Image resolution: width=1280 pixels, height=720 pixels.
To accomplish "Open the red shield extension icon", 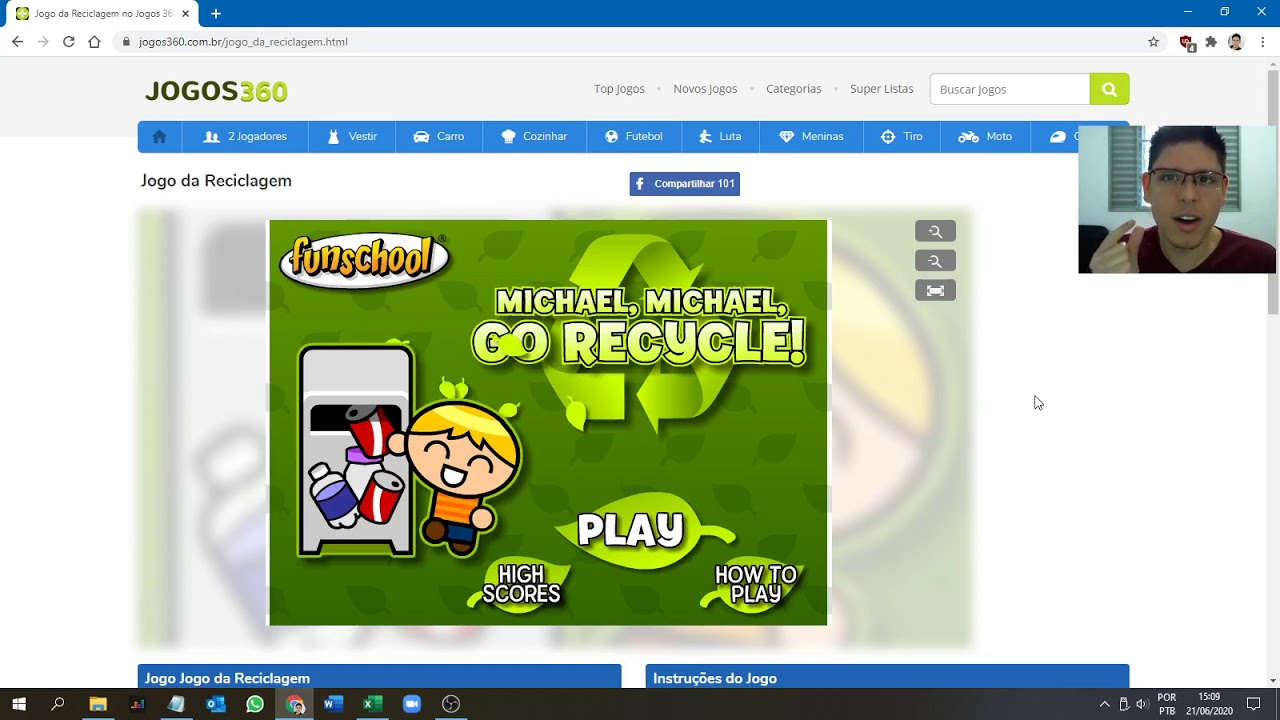I will [1187, 42].
